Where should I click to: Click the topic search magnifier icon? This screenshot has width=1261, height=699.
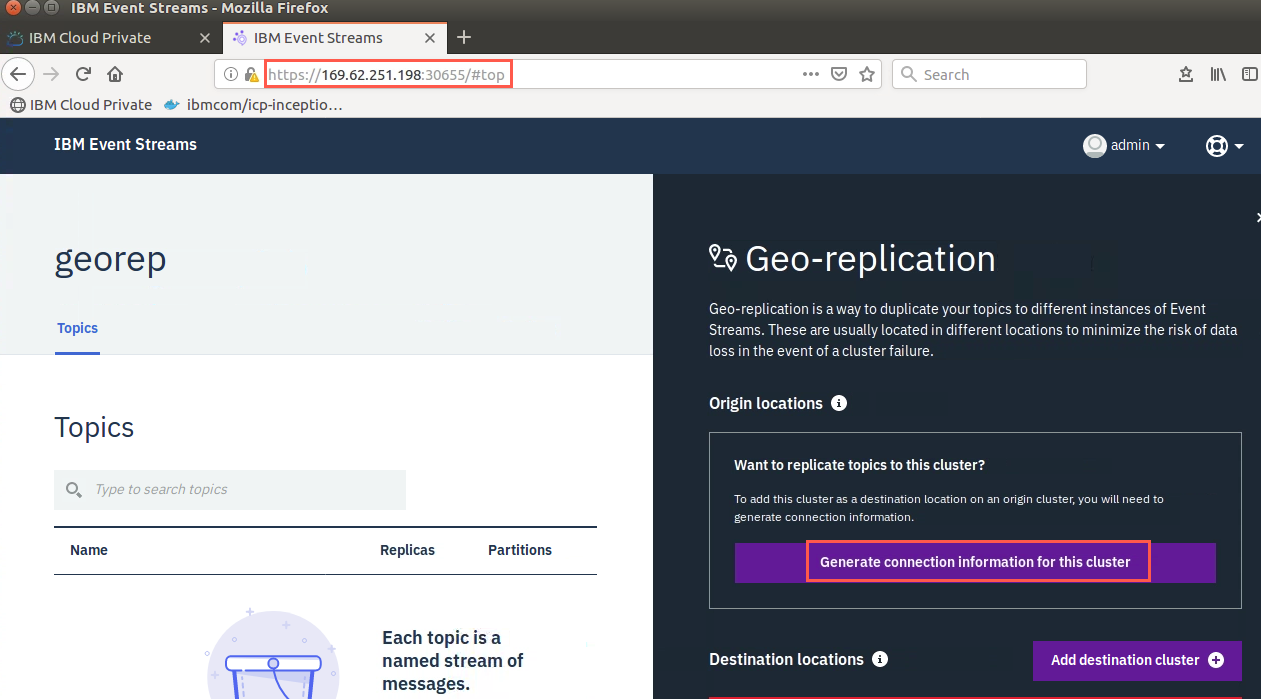[73, 490]
